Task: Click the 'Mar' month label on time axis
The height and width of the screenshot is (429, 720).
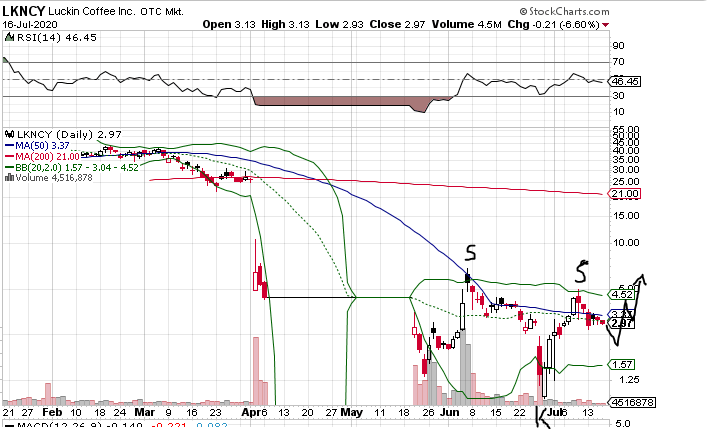Action: point(145,412)
